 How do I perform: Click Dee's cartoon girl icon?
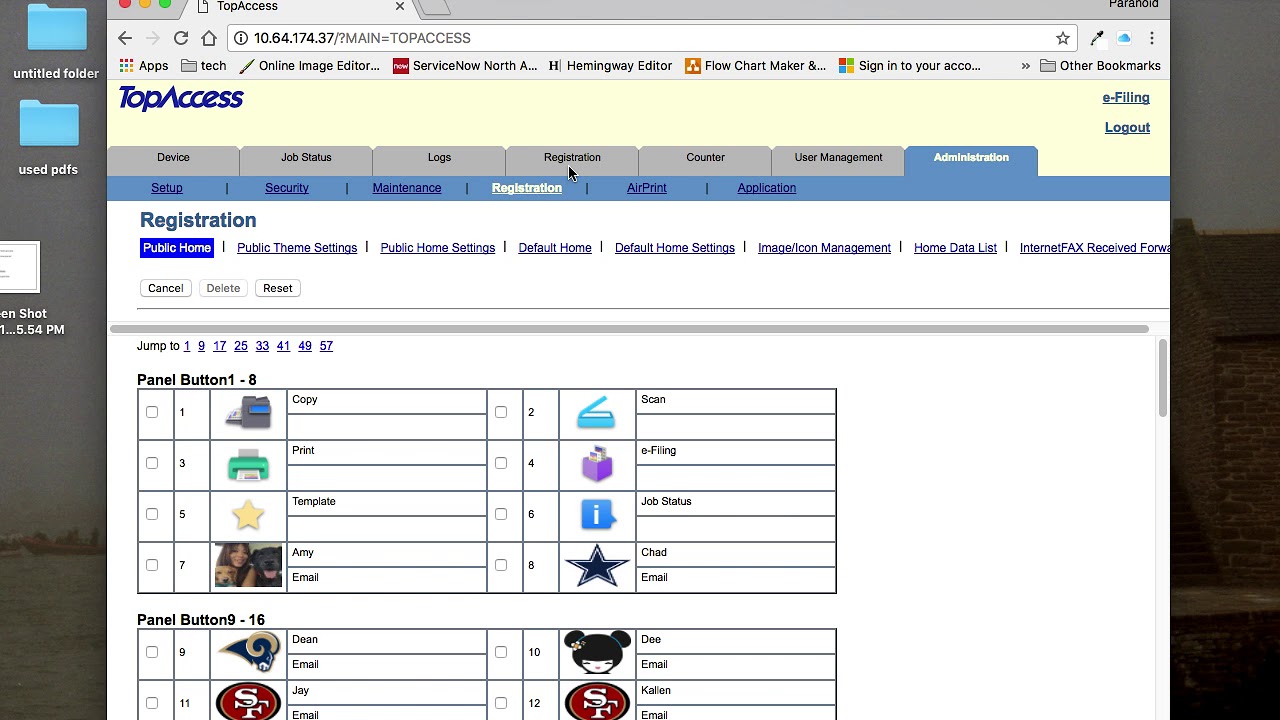pos(597,652)
